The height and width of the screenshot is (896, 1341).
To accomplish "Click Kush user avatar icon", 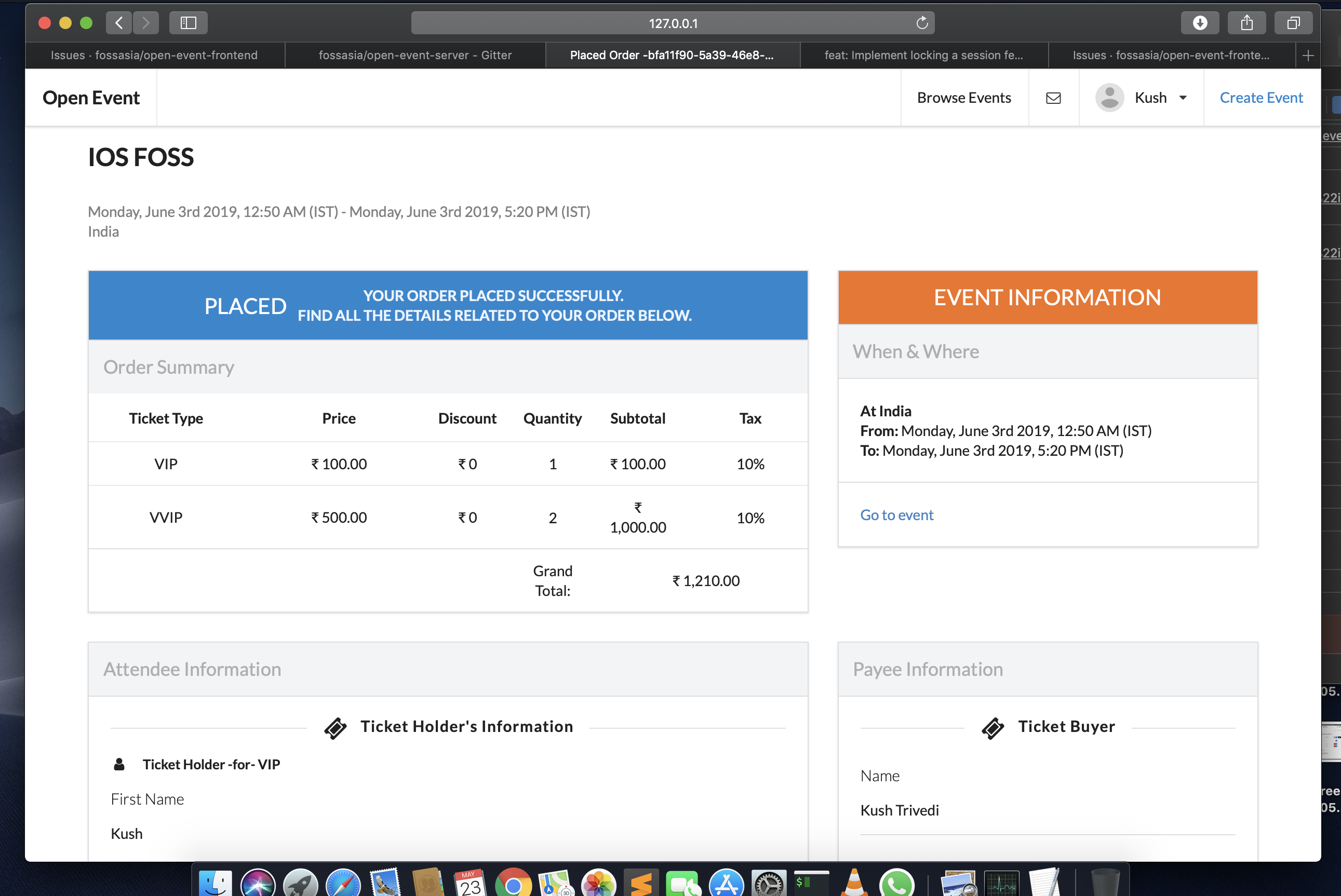I will [x=1109, y=98].
